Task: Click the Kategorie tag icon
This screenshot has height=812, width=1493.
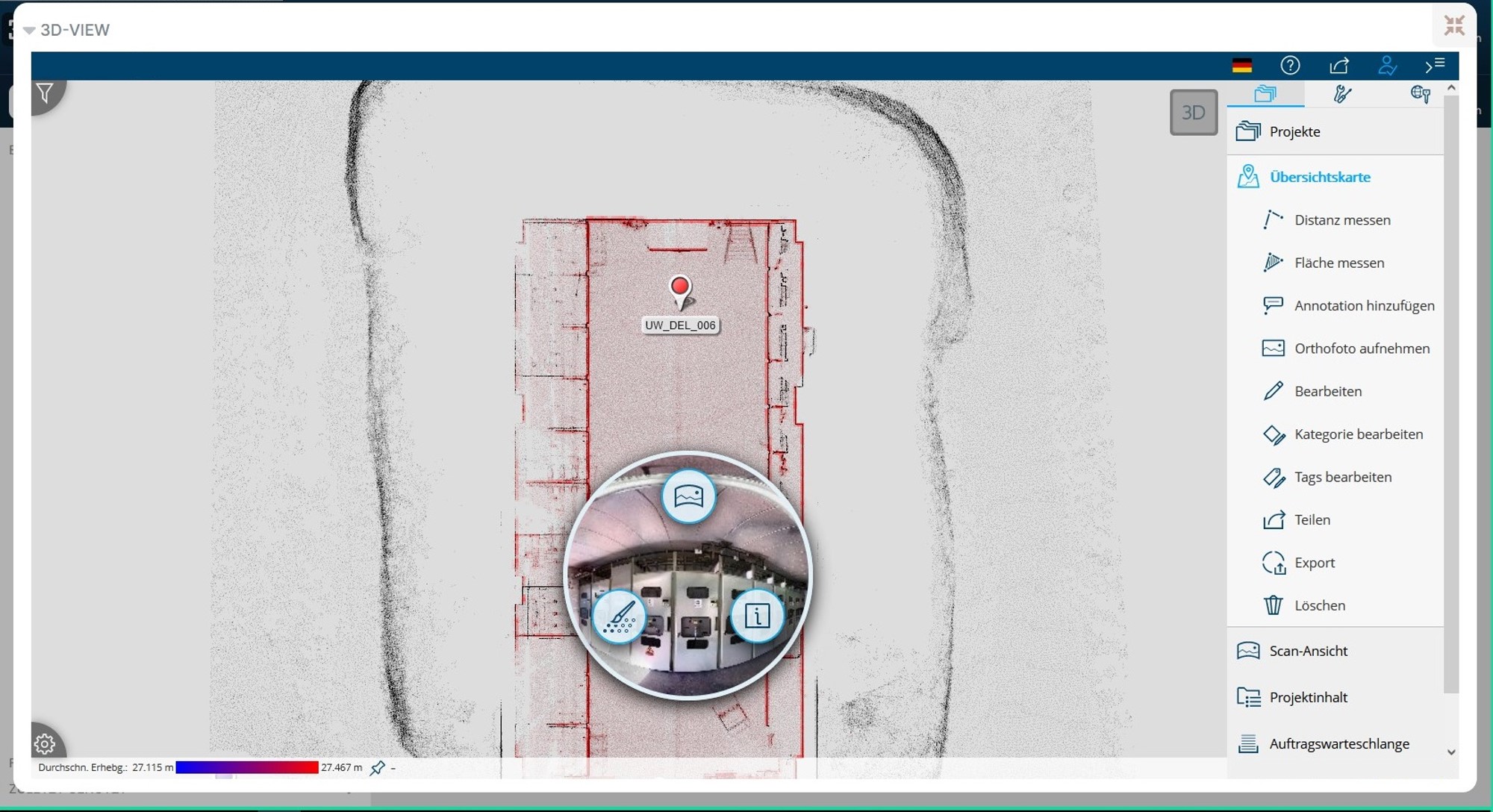Action: click(1274, 434)
